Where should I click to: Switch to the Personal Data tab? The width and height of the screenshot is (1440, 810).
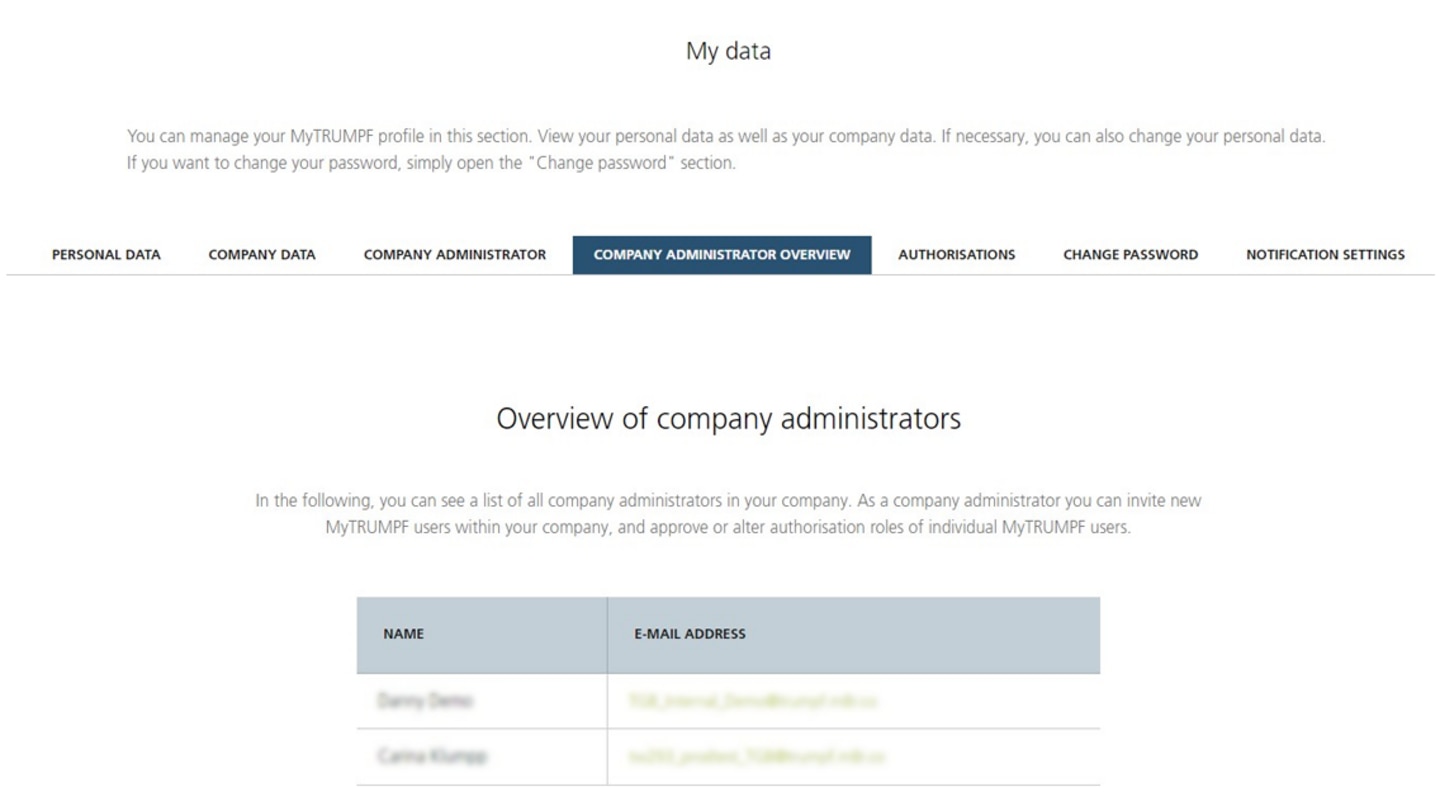click(x=105, y=254)
